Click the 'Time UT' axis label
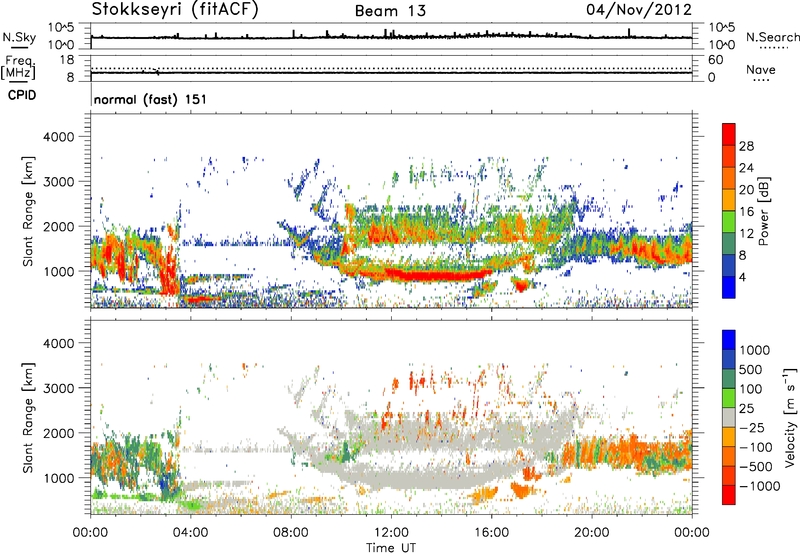800x554 pixels. 391,547
